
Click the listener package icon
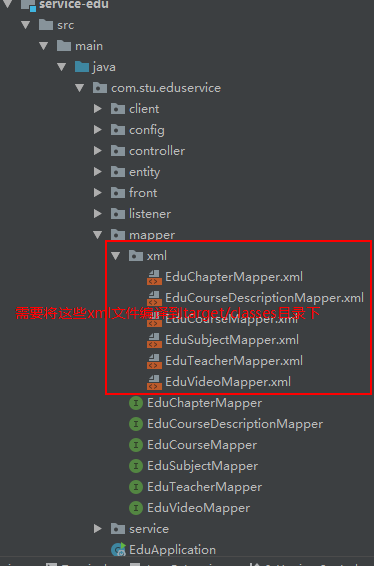tap(118, 213)
